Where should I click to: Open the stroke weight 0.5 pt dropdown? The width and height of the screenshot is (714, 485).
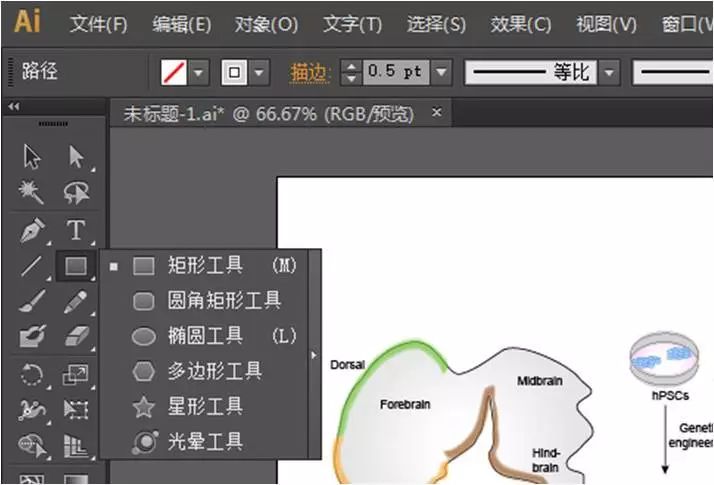point(441,72)
